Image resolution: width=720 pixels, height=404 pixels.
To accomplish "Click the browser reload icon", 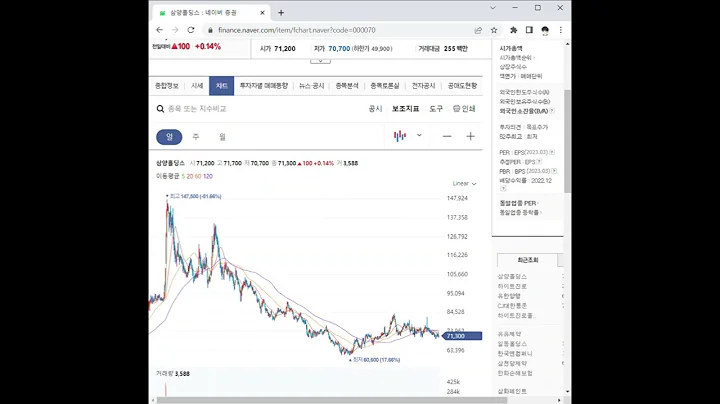I will [191, 30].
